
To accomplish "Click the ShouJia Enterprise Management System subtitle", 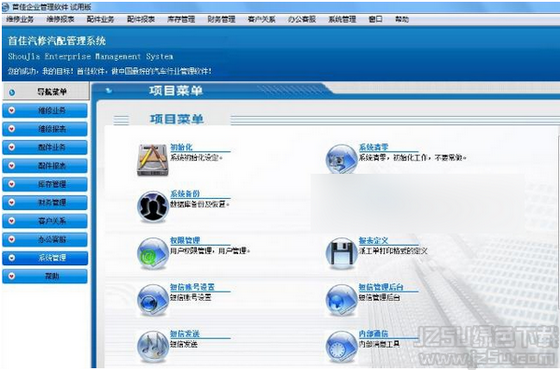I will (91, 56).
